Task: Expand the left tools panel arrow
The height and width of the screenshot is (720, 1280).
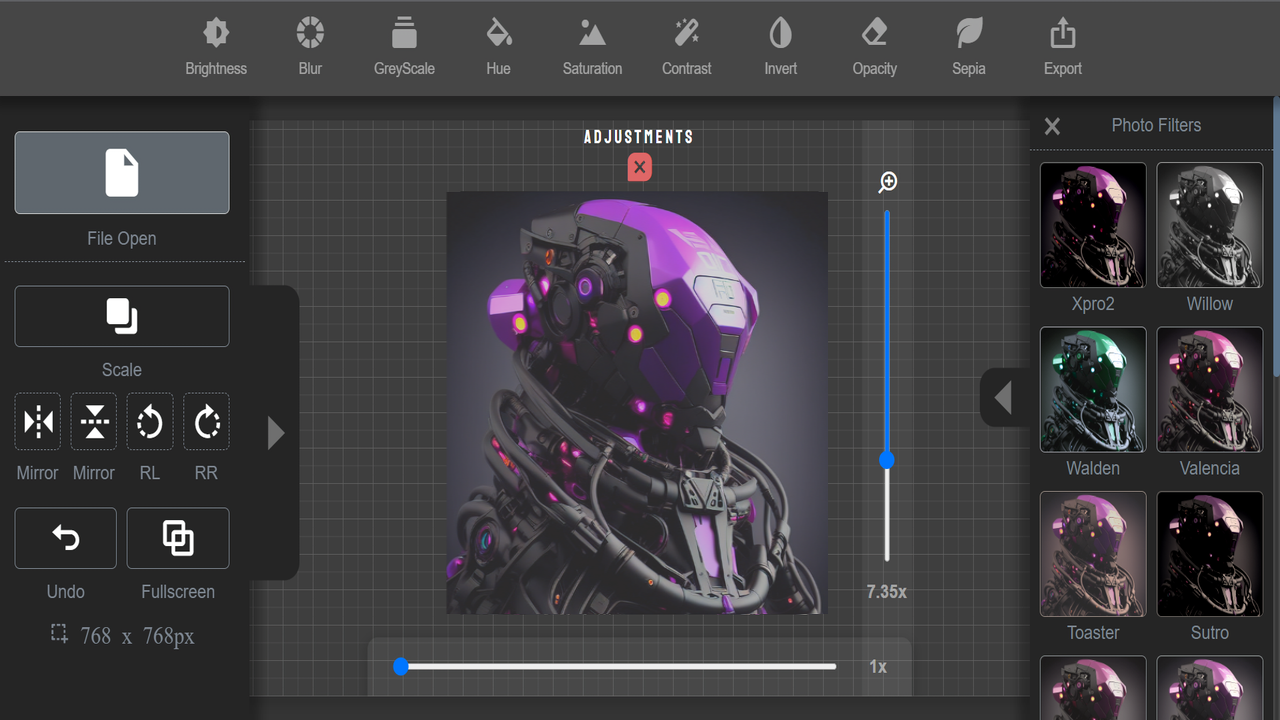Action: tap(276, 432)
